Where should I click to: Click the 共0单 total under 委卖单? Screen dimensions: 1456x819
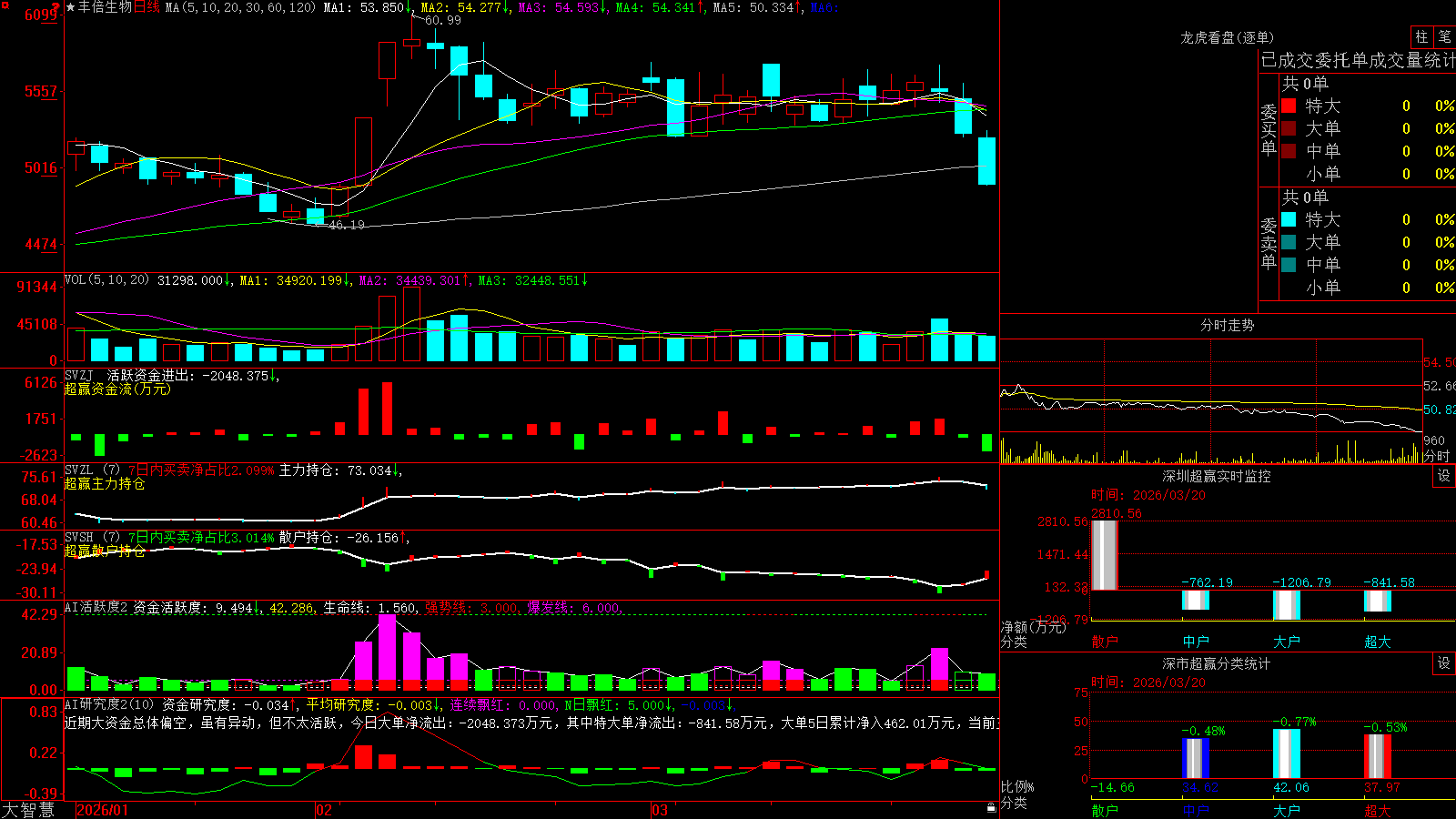tap(1305, 197)
